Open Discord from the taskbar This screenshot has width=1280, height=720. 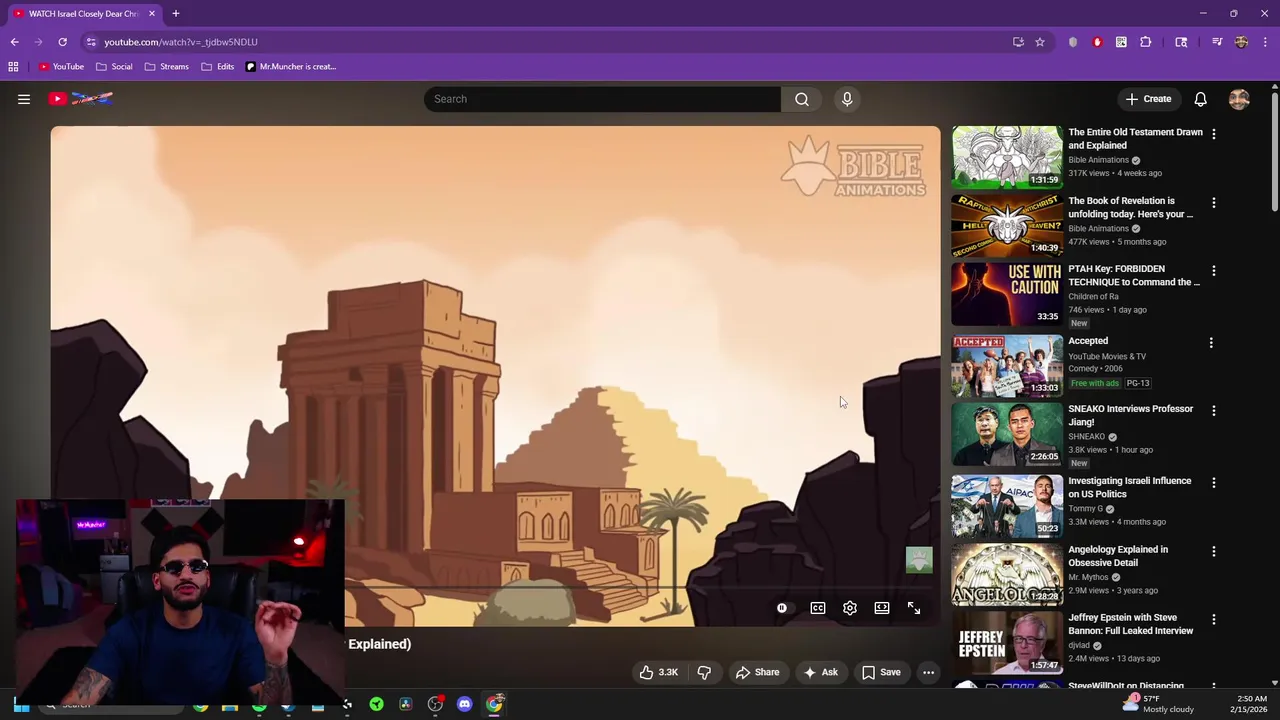tap(464, 704)
